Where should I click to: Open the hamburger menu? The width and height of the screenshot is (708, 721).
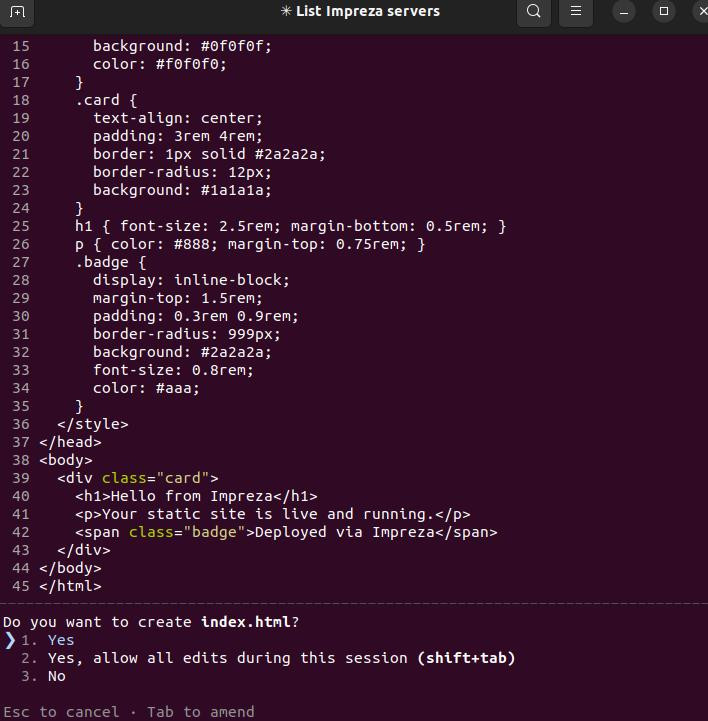(x=576, y=11)
